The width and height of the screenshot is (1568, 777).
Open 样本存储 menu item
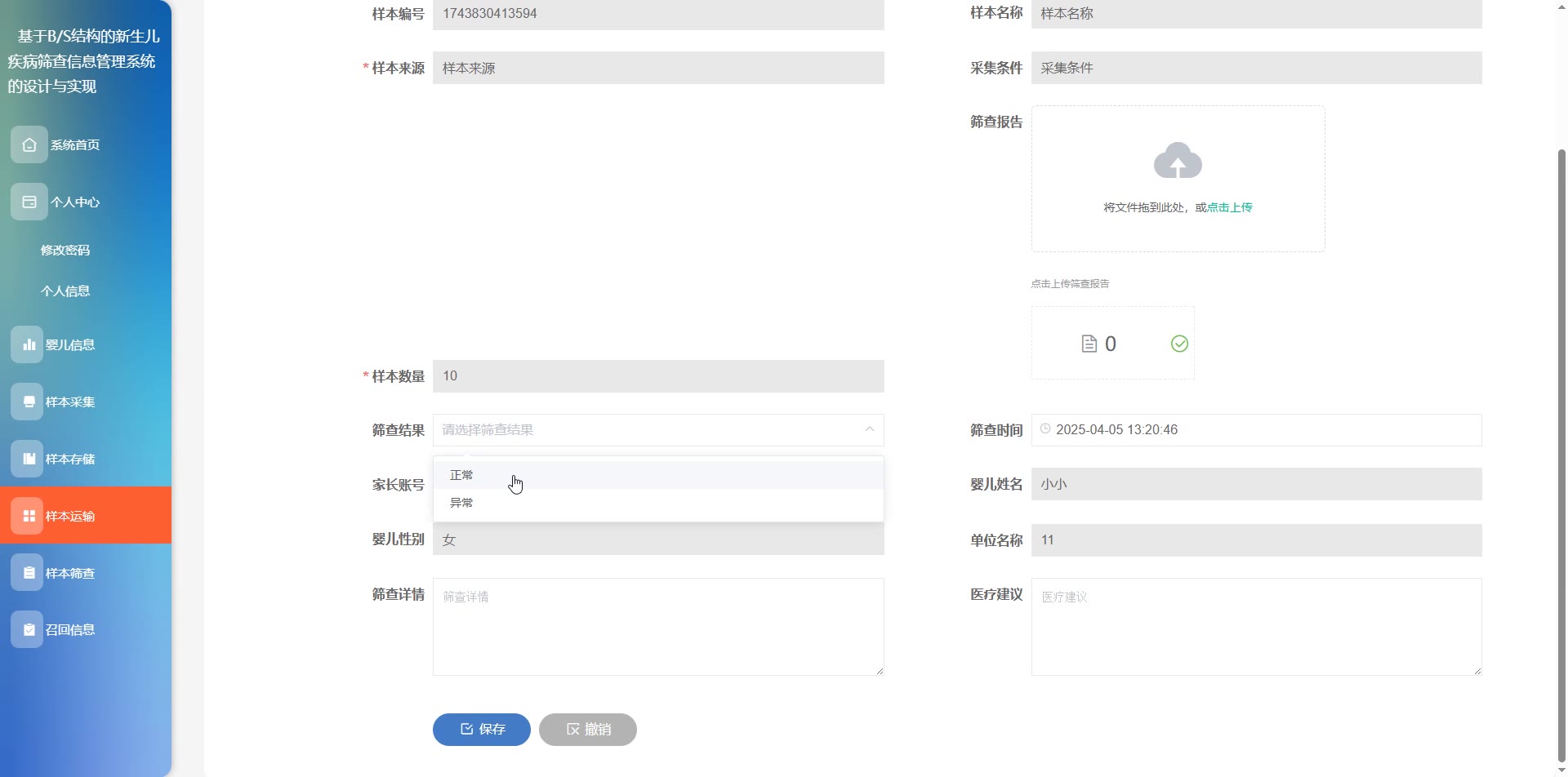86,459
